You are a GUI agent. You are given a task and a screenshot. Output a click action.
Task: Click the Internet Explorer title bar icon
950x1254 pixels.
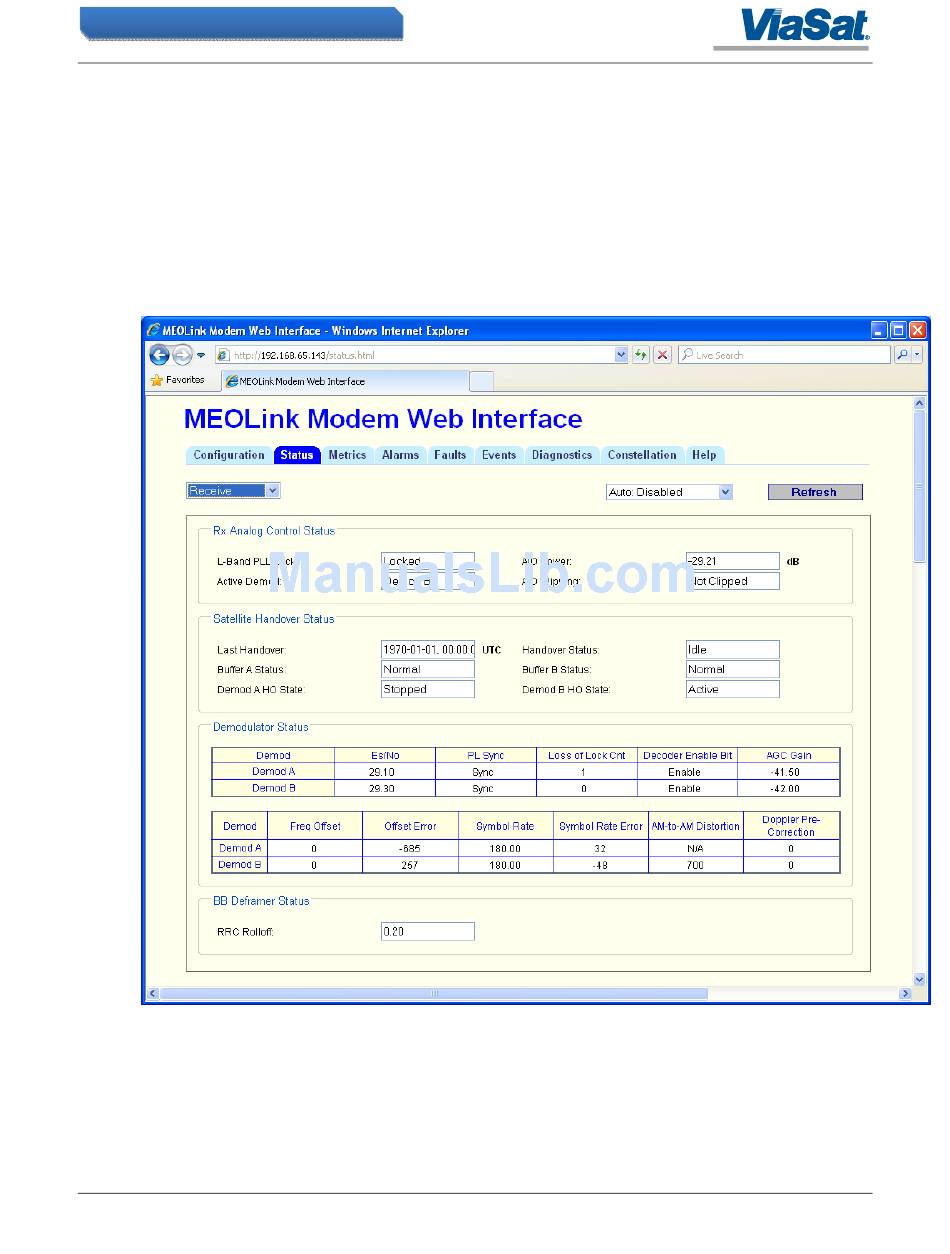coord(153,330)
